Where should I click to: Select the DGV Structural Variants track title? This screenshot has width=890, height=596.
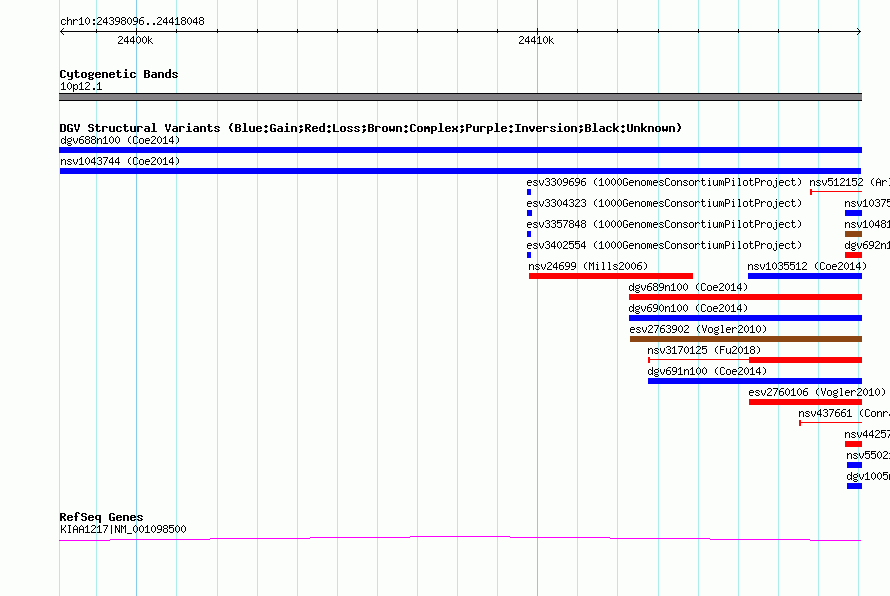pos(371,128)
